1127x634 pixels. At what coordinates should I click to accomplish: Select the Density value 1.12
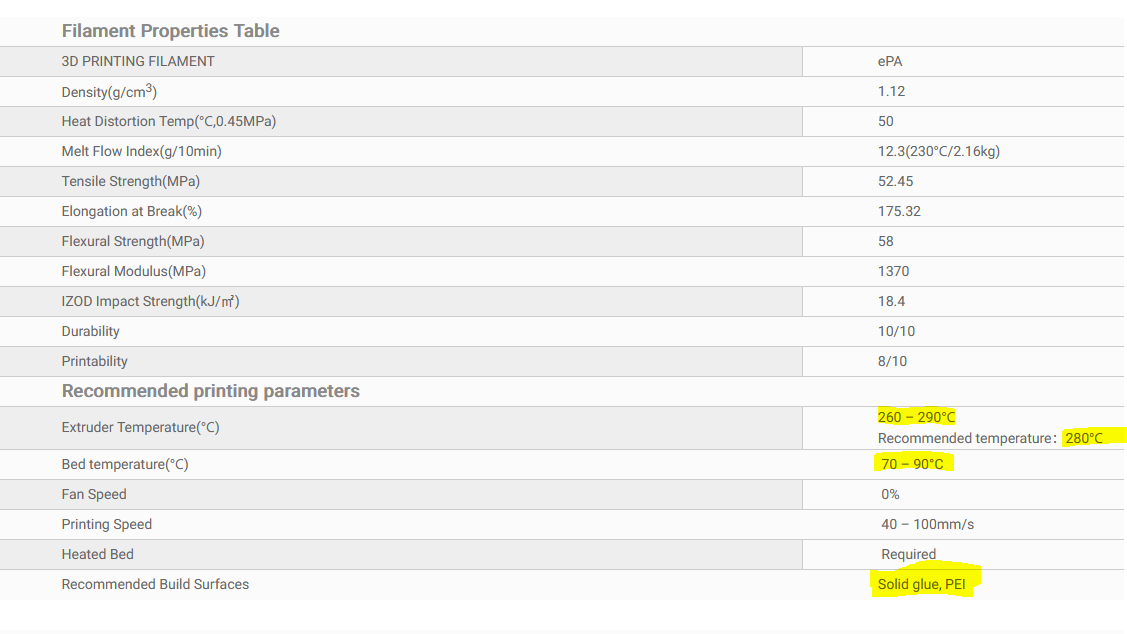[891, 91]
